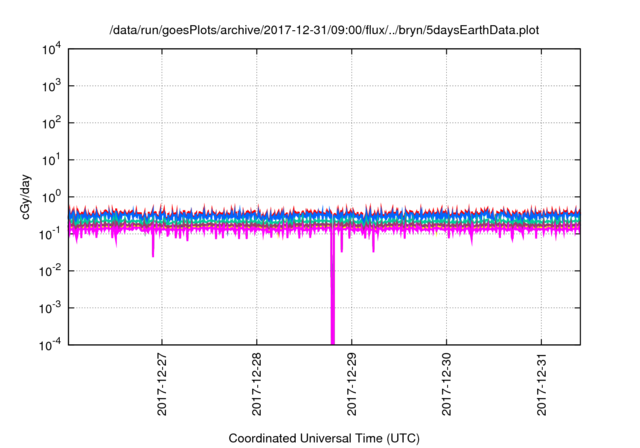Click the 2017-12-29 date label
This screenshot has width=640, height=448.
[x=352, y=384]
